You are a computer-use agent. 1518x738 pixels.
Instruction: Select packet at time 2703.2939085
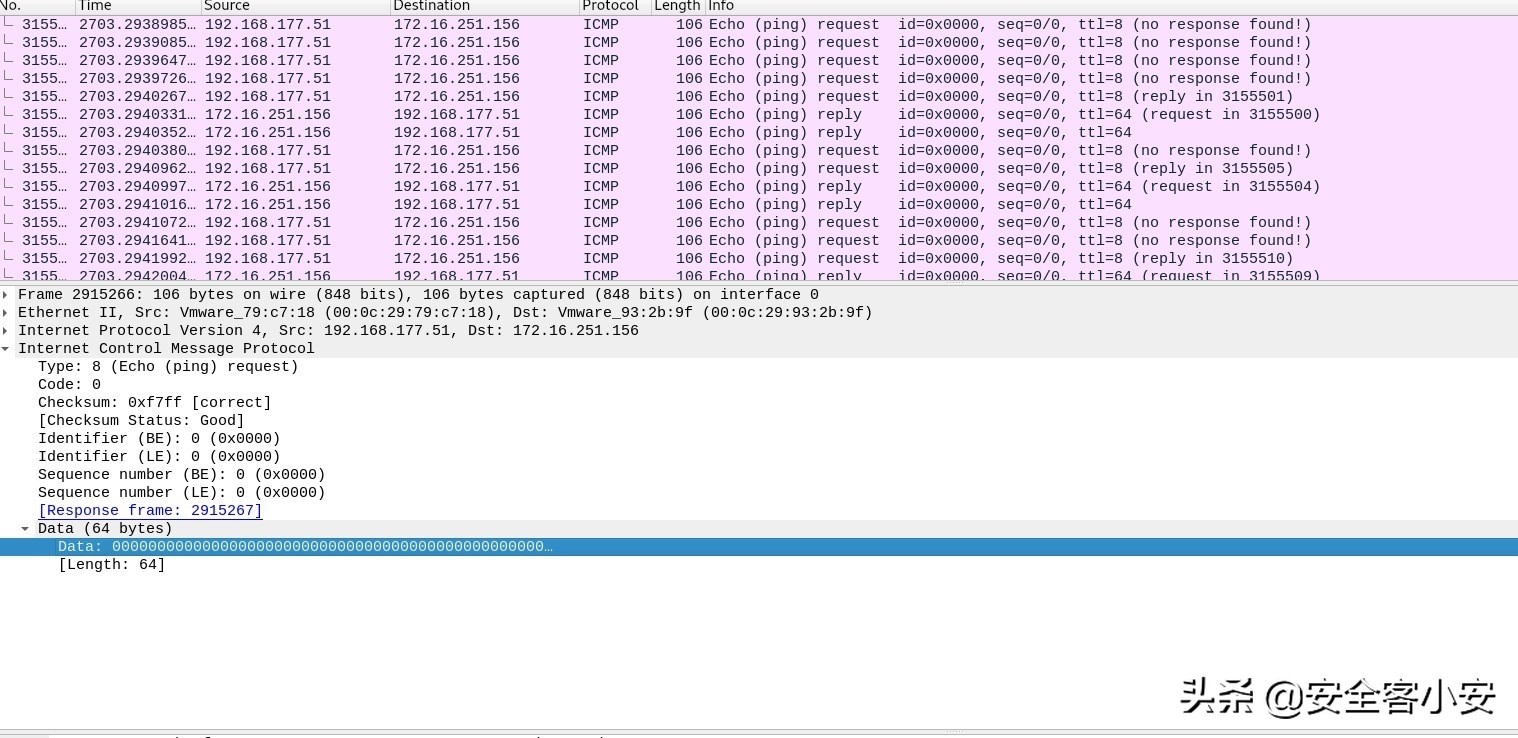point(759,43)
